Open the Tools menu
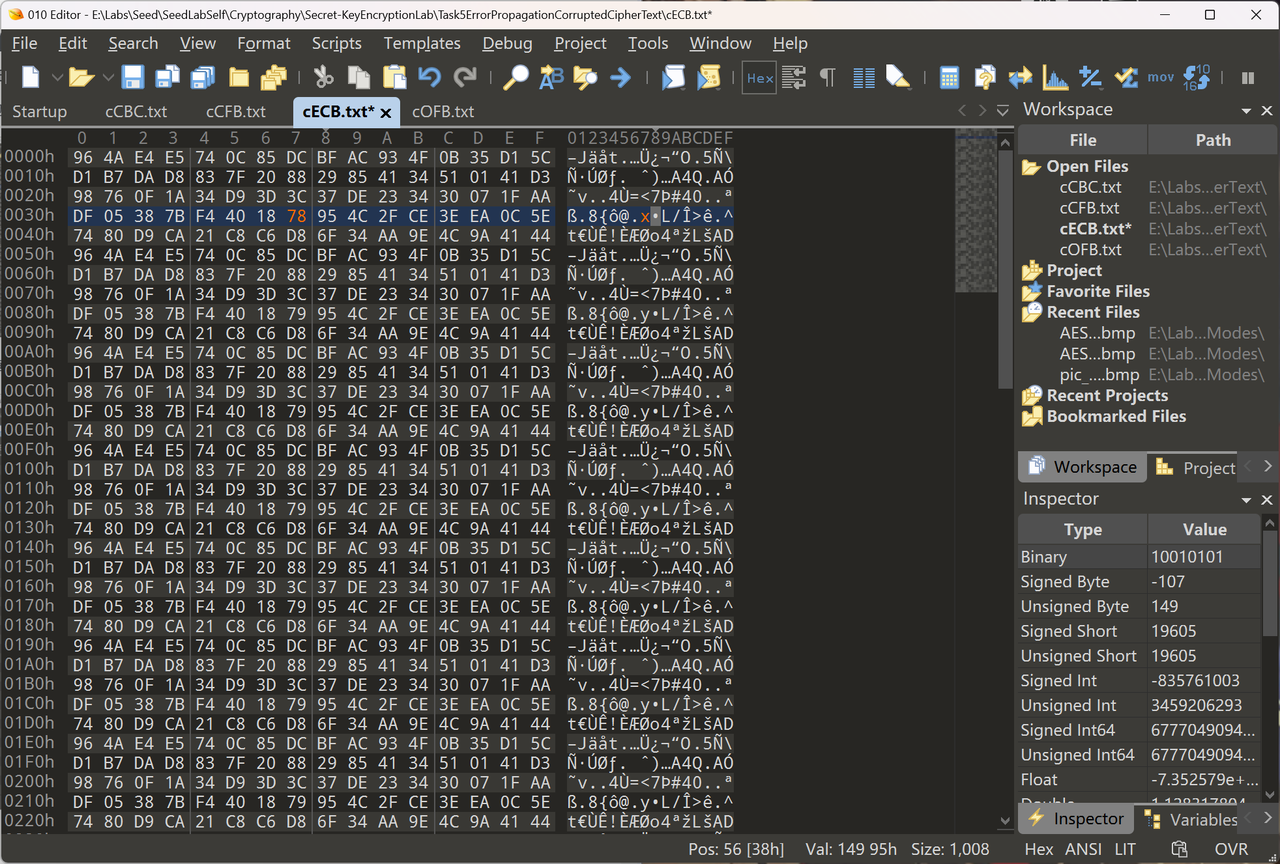This screenshot has height=864, width=1280. click(x=648, y=43)
